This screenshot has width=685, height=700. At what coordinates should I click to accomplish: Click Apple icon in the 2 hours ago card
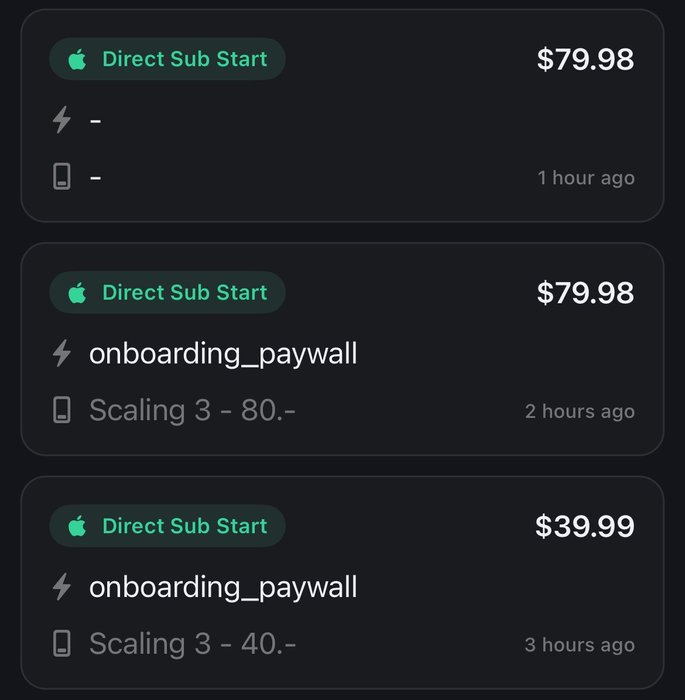77,293
